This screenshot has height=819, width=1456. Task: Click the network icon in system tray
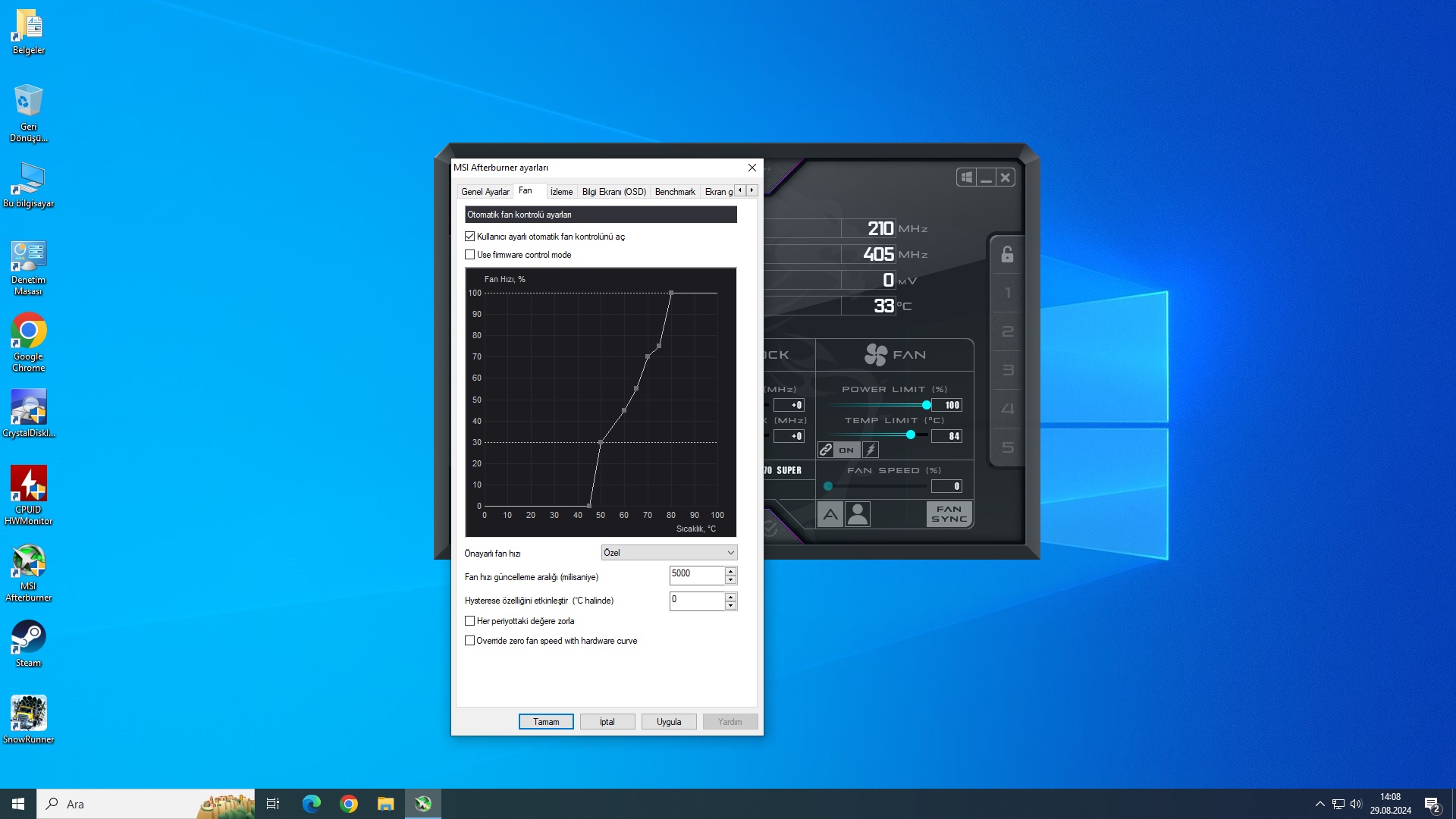pyautogui.click(x=1338, y=804)
